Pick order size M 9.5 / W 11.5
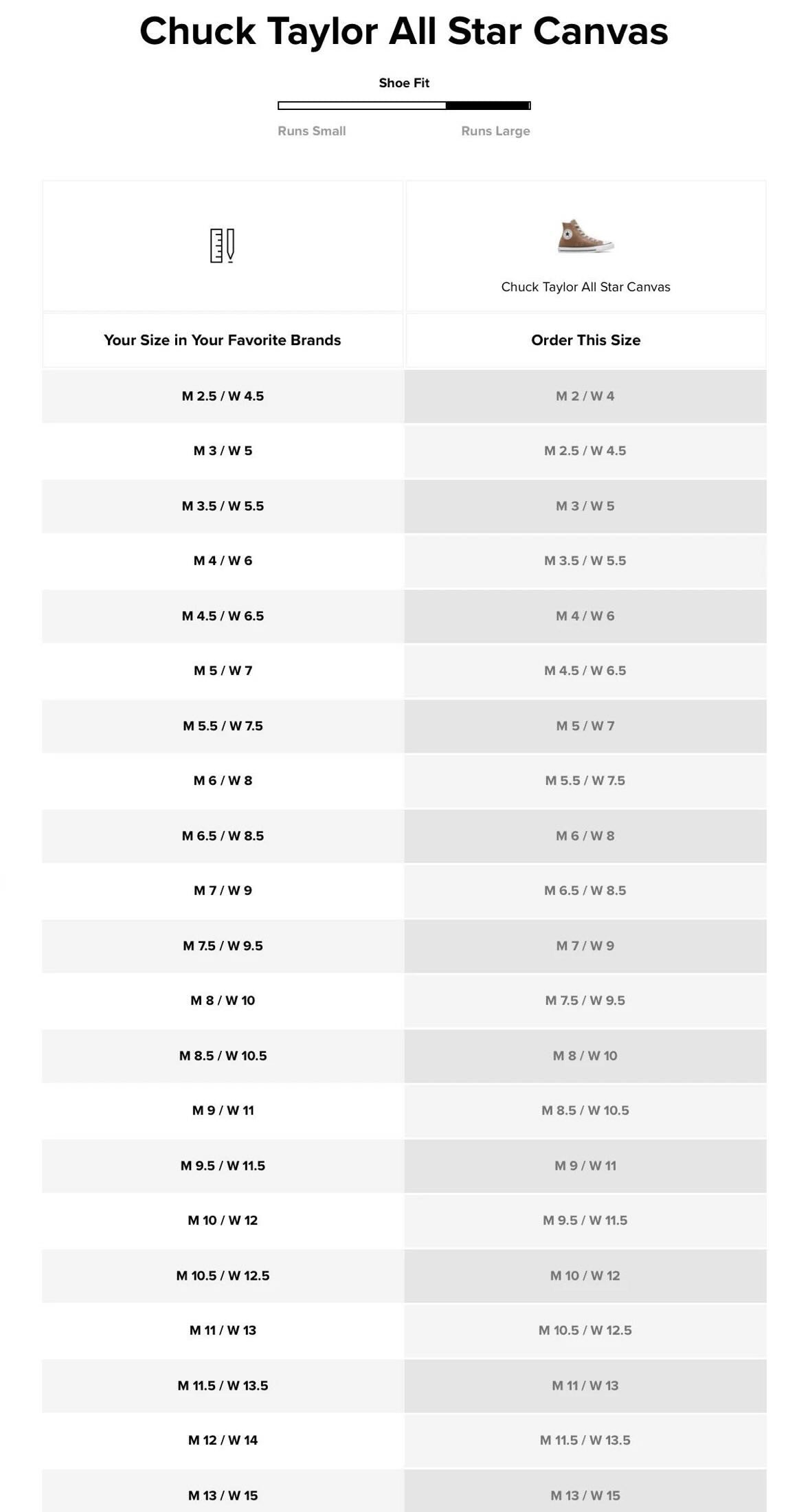The width and height of the screenshot is (810, 1512). coord(585,1221)
